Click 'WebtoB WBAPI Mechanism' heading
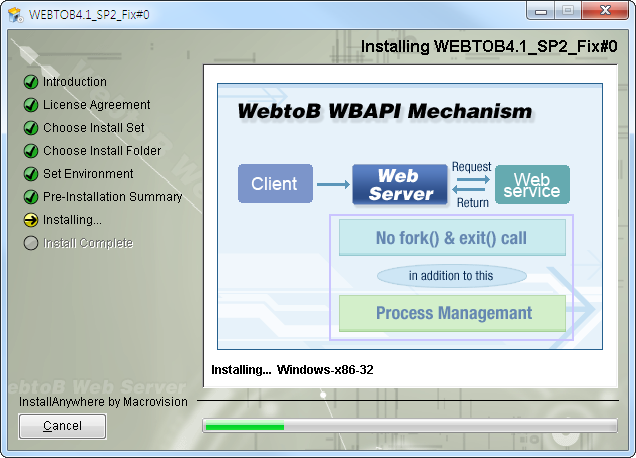The height and width of the screenshot is (458, 636). point(385,111)
